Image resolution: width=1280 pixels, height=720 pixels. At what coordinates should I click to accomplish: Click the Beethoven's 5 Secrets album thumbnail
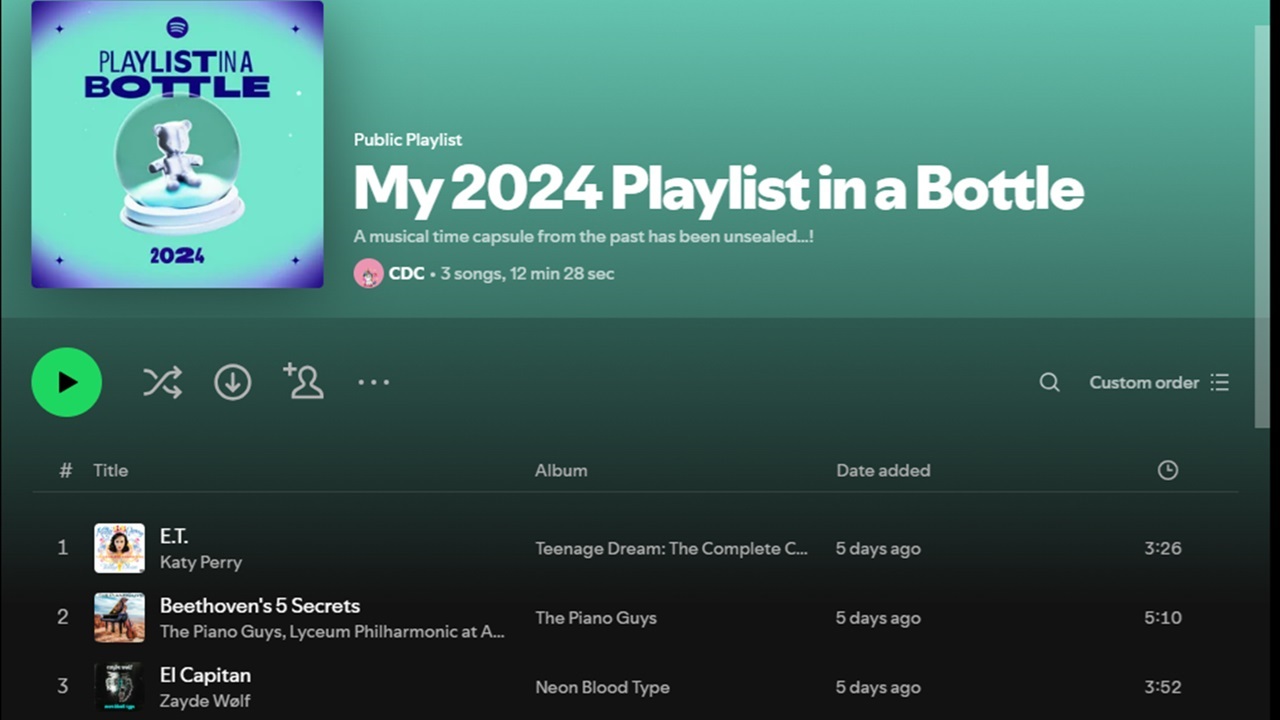point(120,617)
